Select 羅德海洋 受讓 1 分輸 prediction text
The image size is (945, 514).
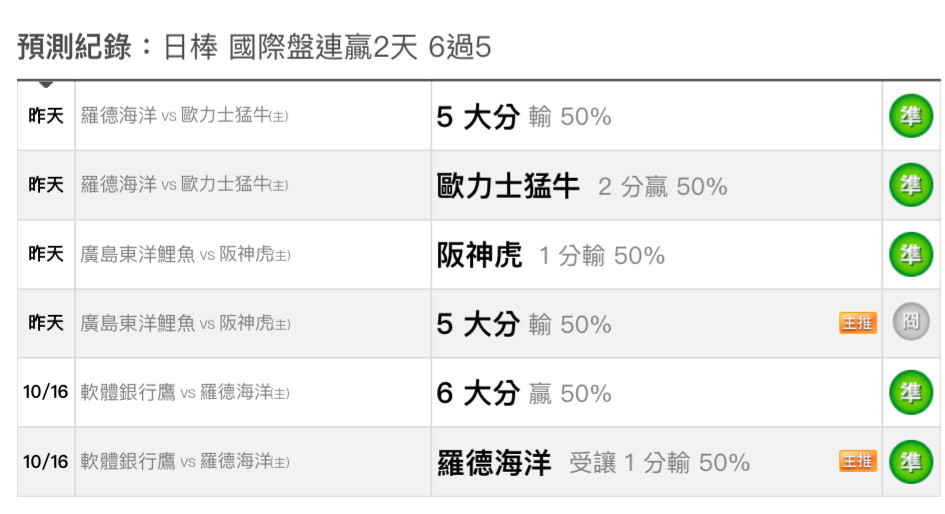click(594, 463)
